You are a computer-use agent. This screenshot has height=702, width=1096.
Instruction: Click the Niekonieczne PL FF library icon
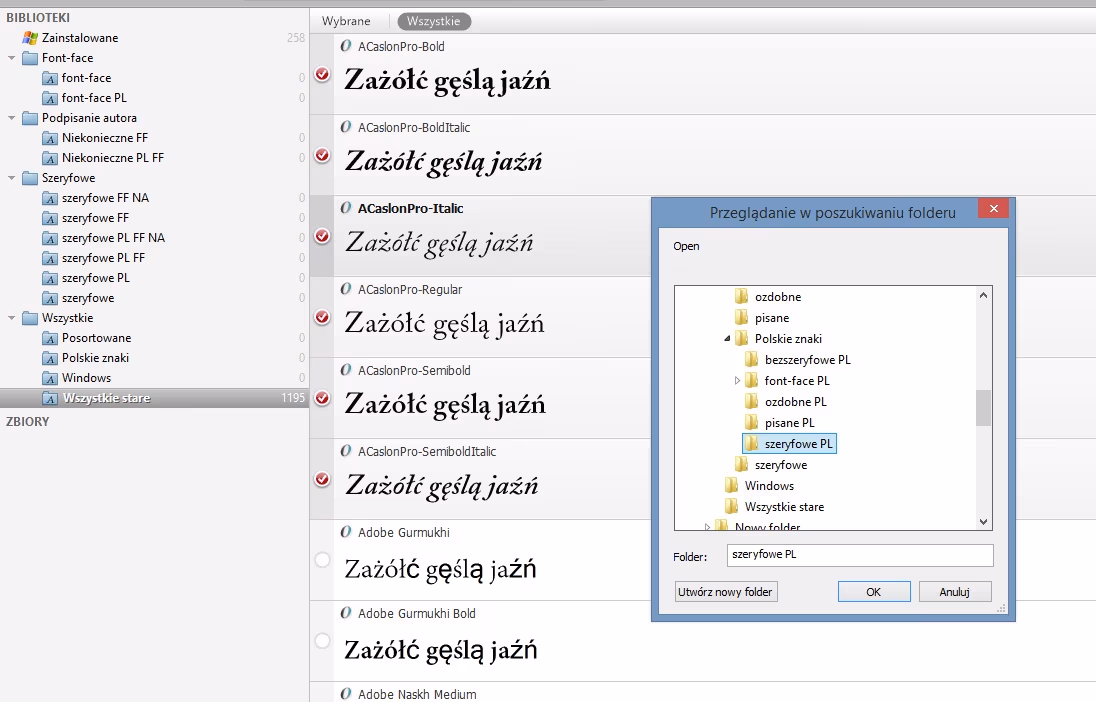click(50, 158)
